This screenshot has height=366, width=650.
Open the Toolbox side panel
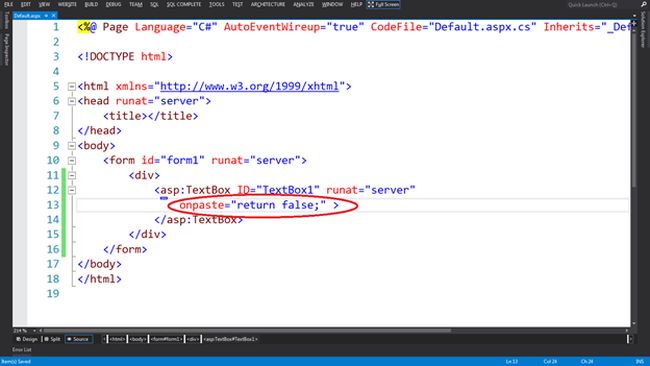point(6,20)
